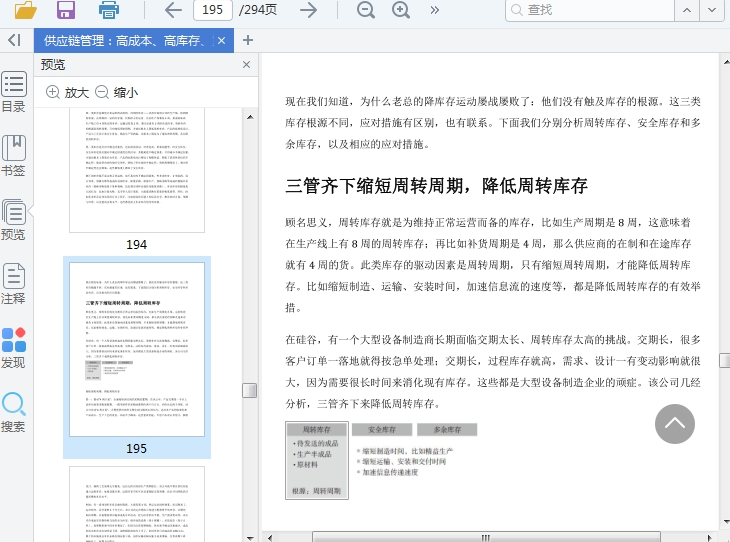Open a file with the folder icon
This screenshot has height=542, width=730.
(25, 11)
